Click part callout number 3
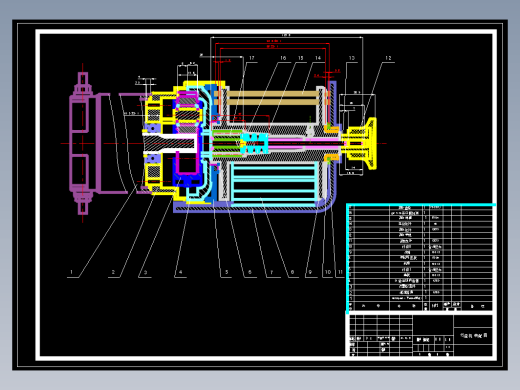520x390 pixels. click(x=145, y=272)
